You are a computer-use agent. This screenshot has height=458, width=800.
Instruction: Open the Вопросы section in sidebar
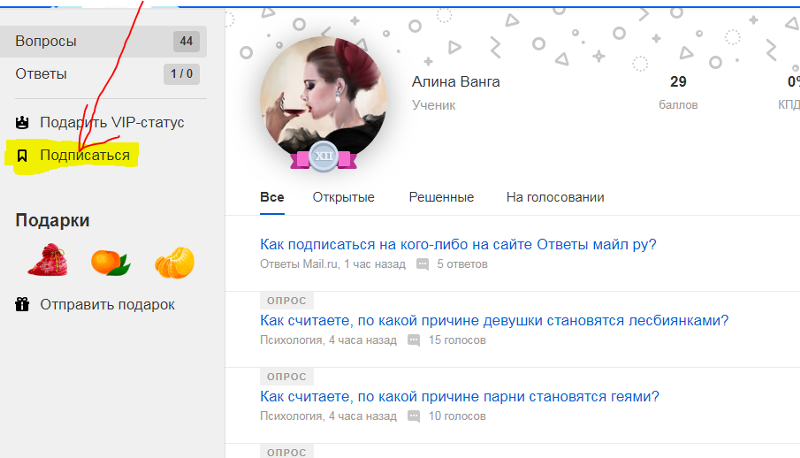coord(103,41)
